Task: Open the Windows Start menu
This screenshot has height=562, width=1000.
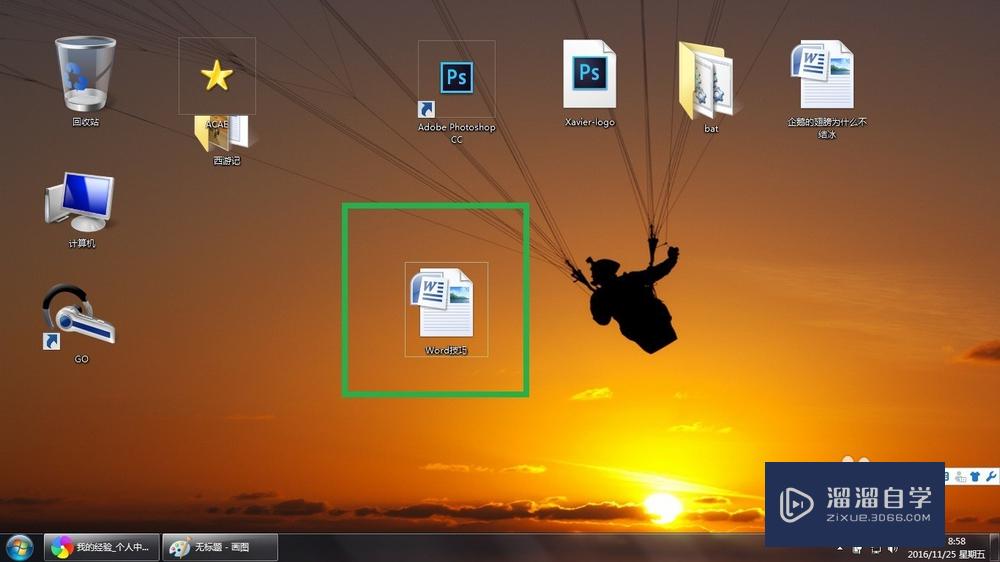Action: (19, 547)
